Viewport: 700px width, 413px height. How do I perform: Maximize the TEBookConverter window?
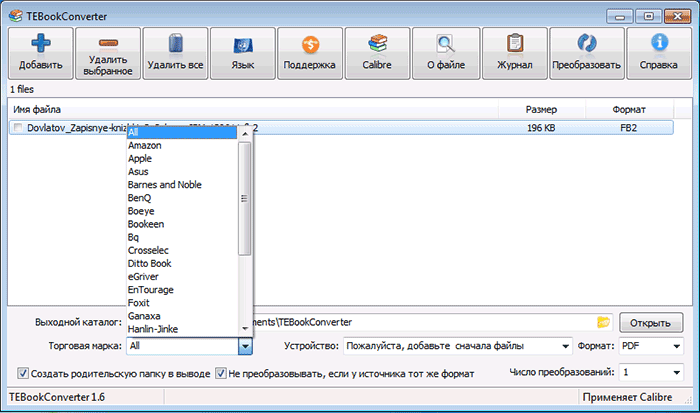pos(648,17)
